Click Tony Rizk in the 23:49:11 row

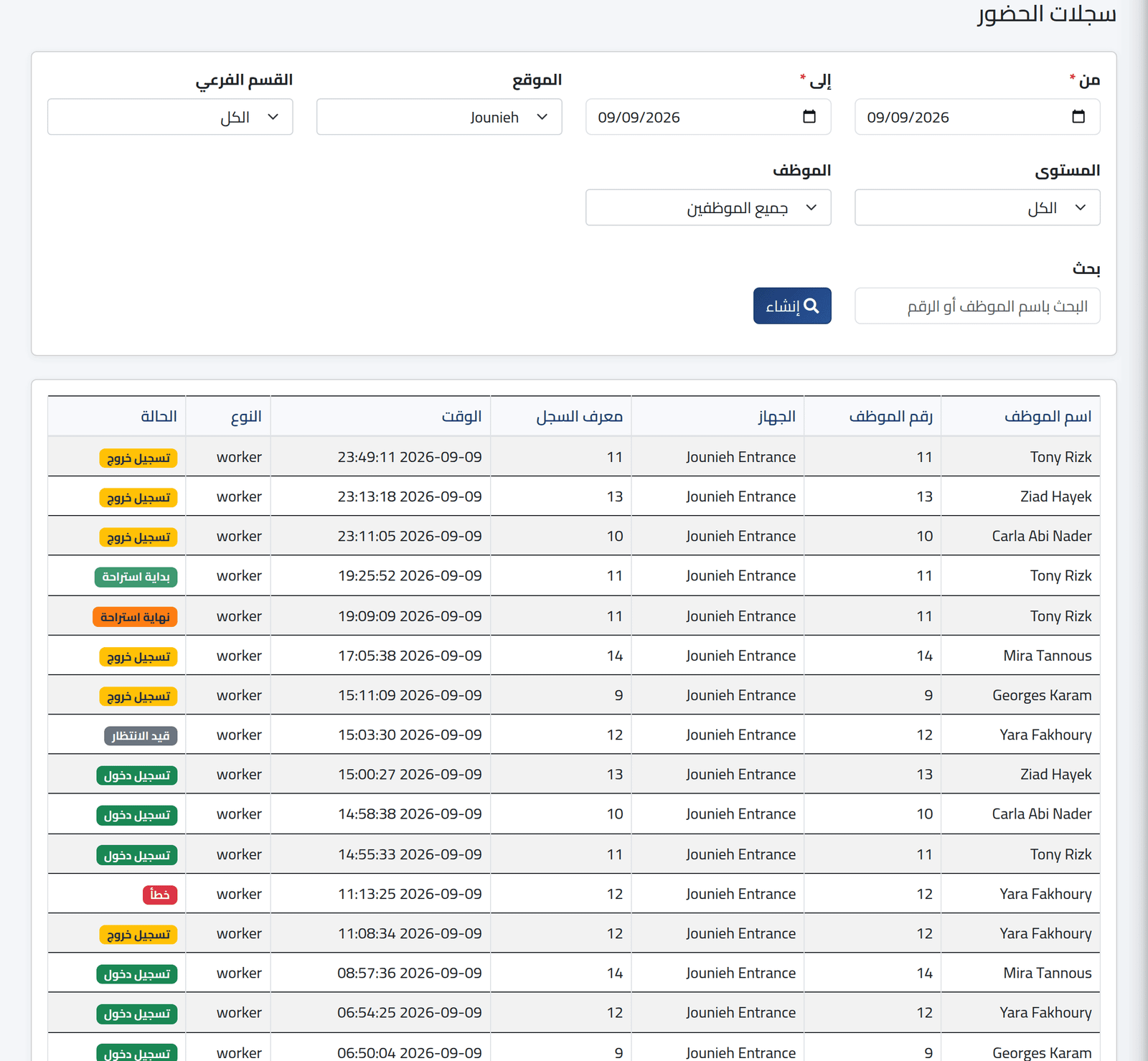coord(1060,457)
